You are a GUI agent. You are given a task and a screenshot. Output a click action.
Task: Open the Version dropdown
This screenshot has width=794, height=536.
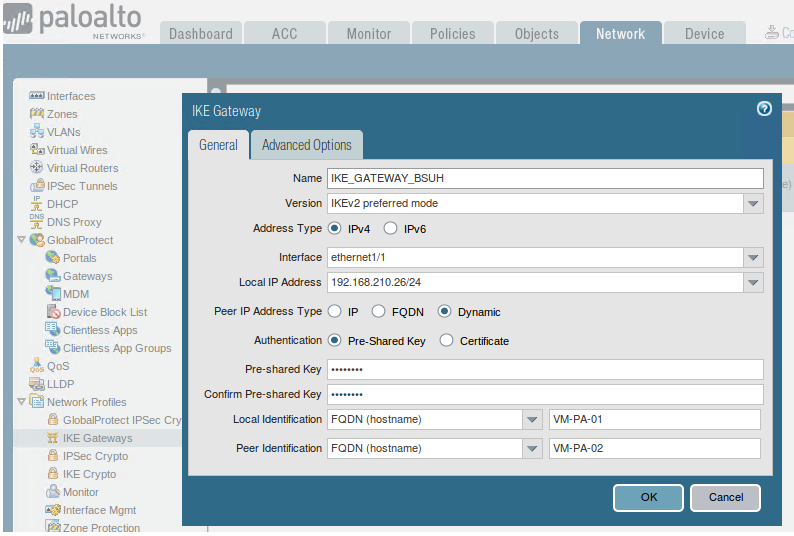(x=753, y=204)
